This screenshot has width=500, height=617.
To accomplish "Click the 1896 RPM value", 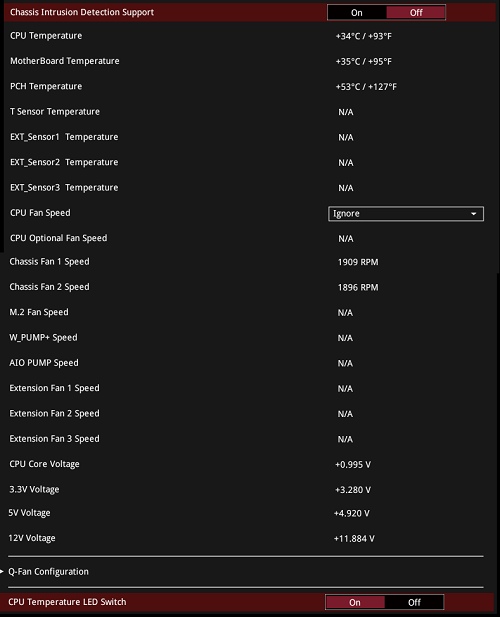I will coord(358,287).
